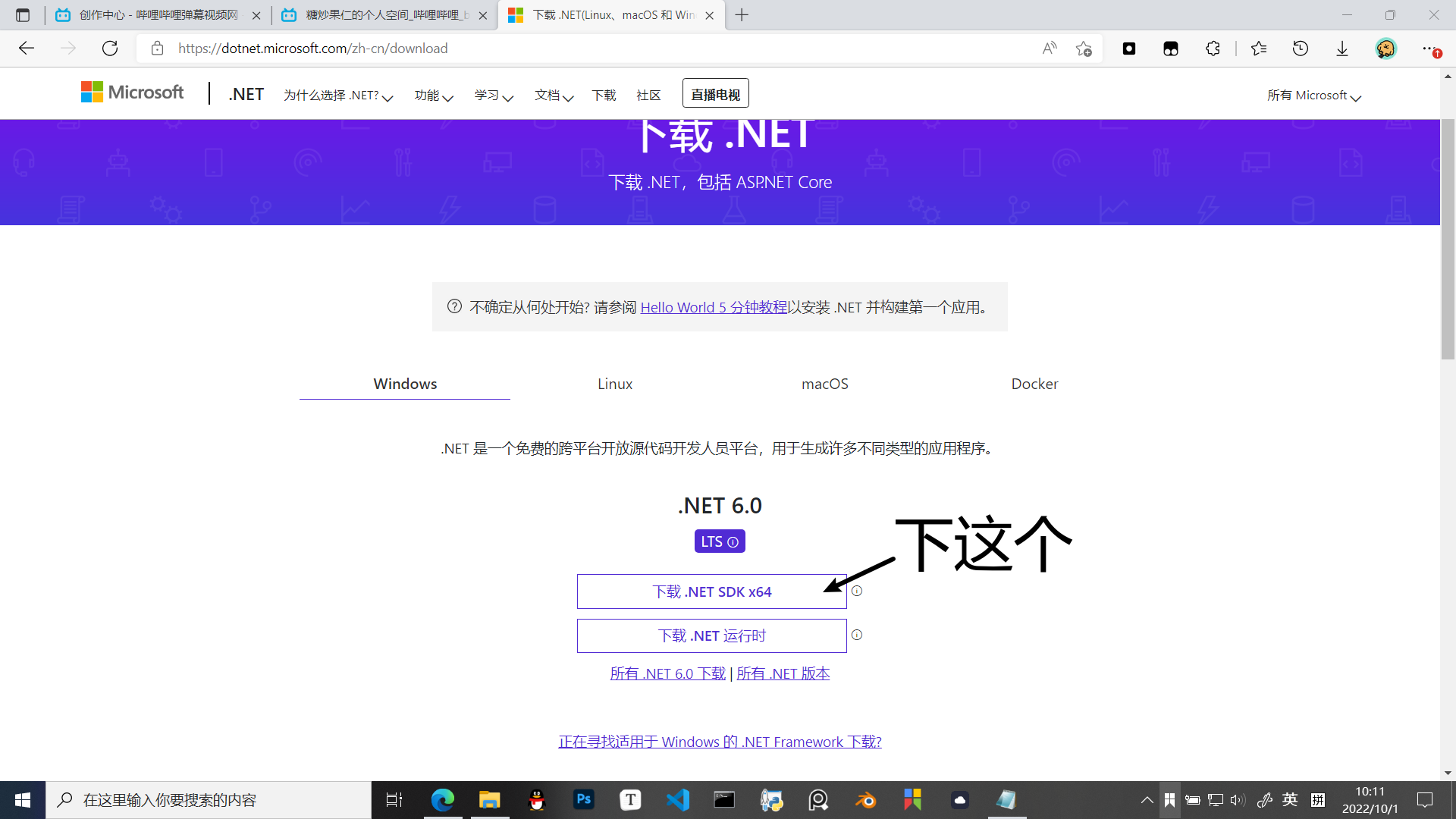Open the .NET Framework 下载 link
The width and height of the screenshot is (1456, 819).
(x=720, y=742)
